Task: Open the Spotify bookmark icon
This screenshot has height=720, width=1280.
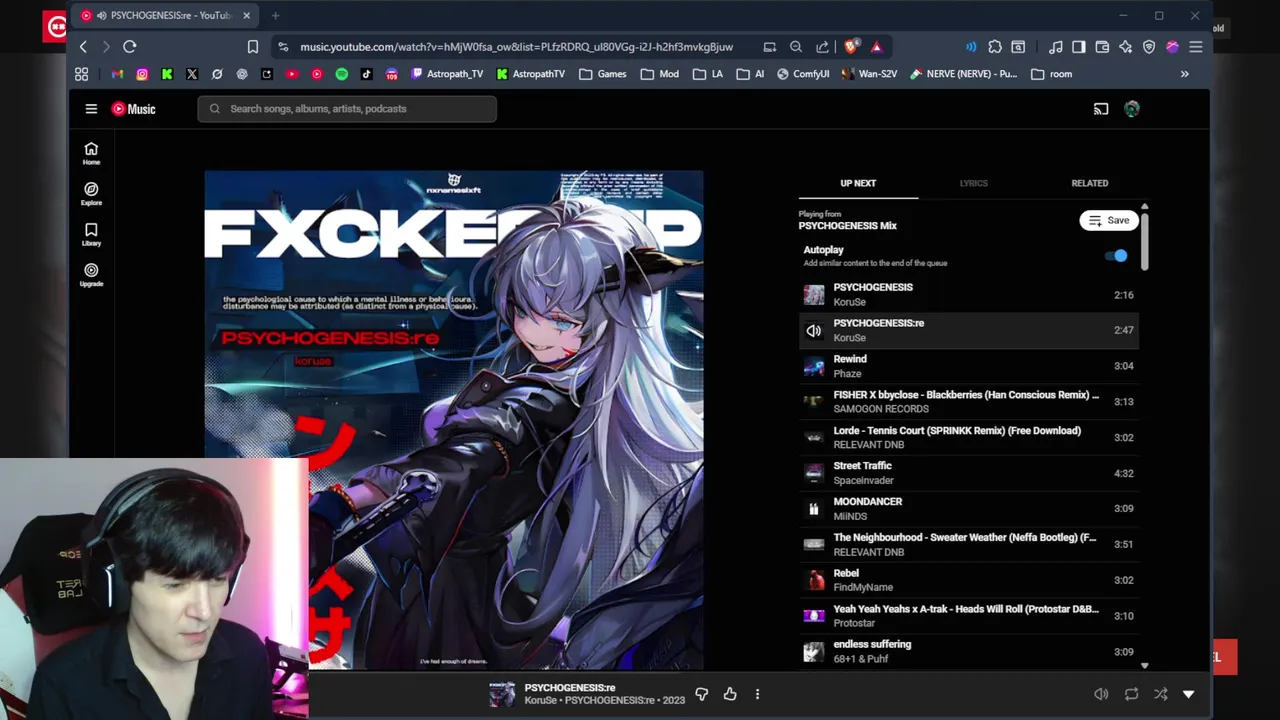Action: [x=342, y=74]
